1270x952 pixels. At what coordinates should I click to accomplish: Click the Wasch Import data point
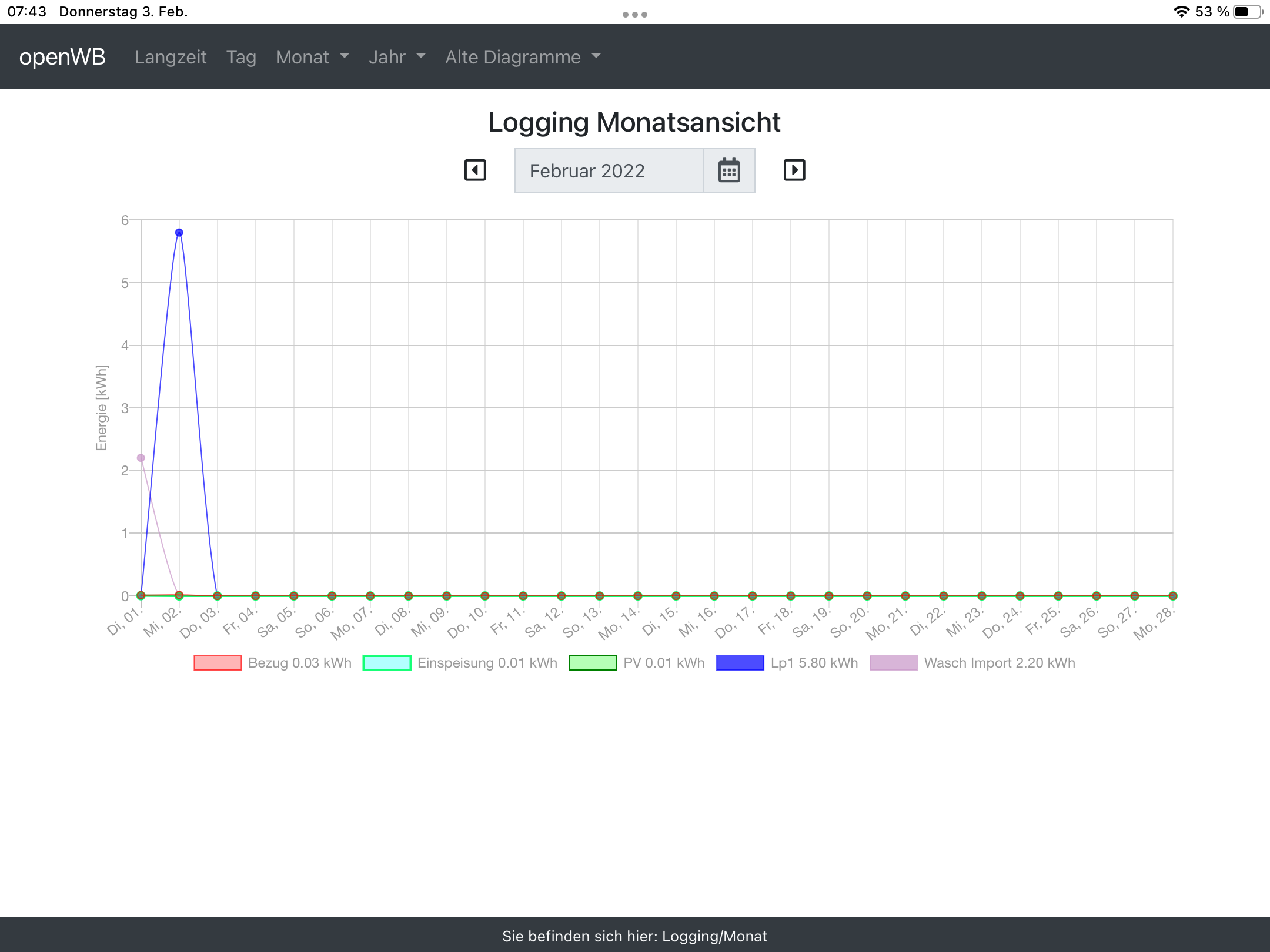point(141,458)
